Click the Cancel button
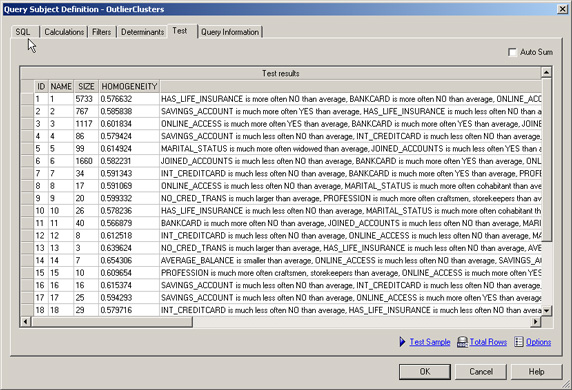The image size is (572, 390). 481,371
